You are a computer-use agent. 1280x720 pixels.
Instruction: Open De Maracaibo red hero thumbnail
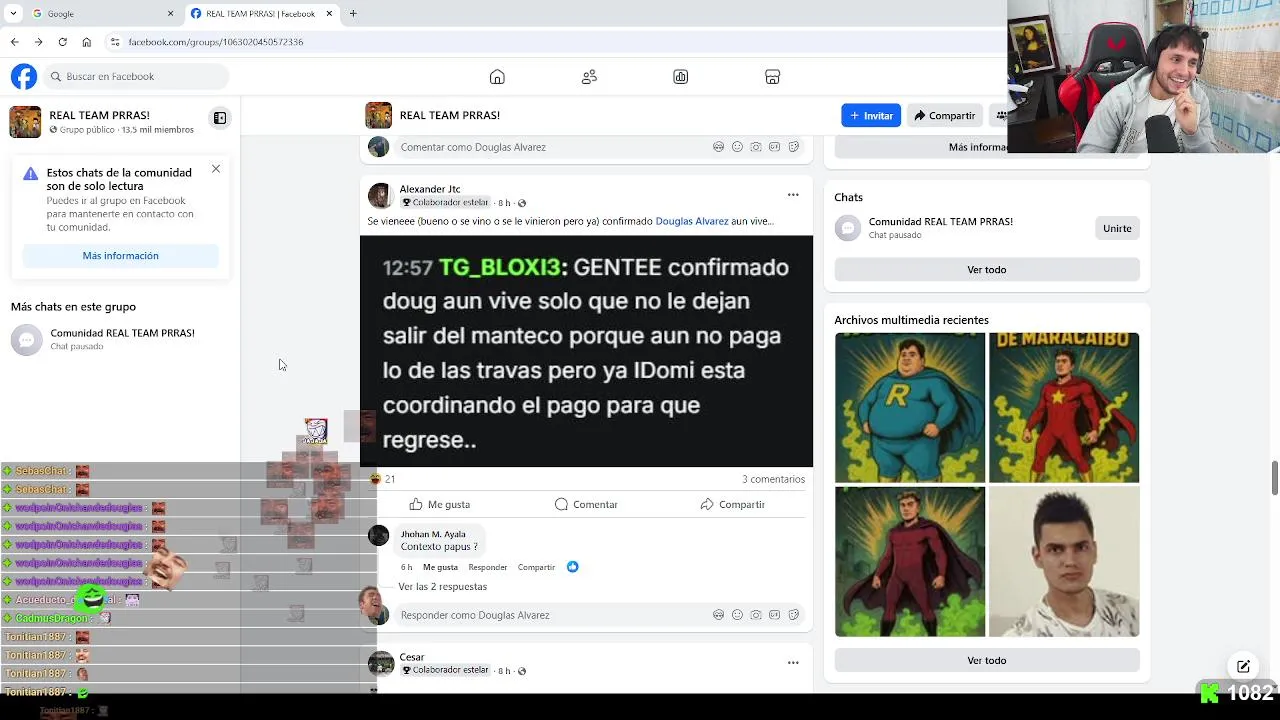(1064, 408)
